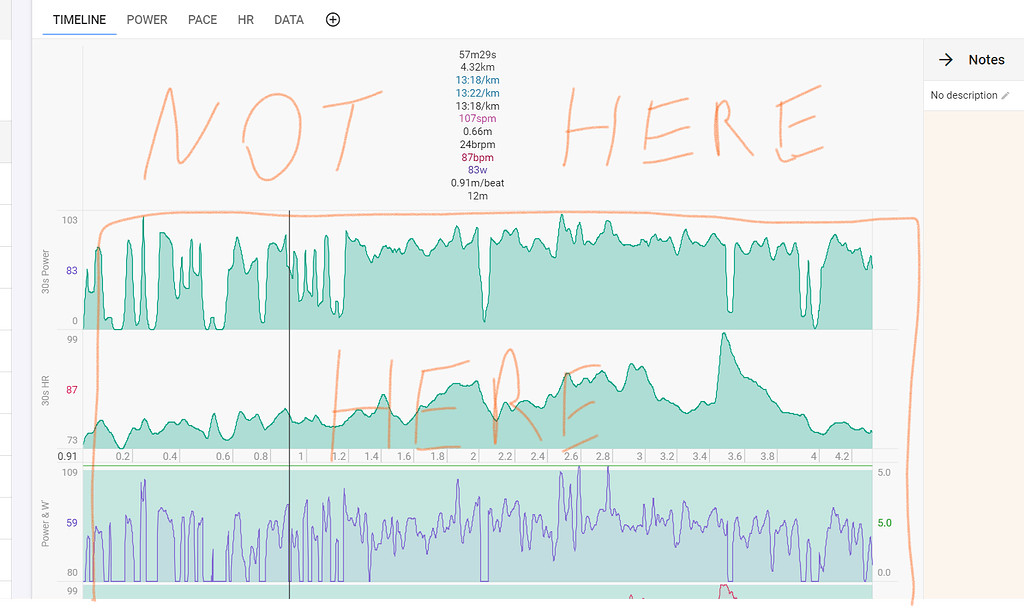Click the 30s Power axis label

pos(46,270)
